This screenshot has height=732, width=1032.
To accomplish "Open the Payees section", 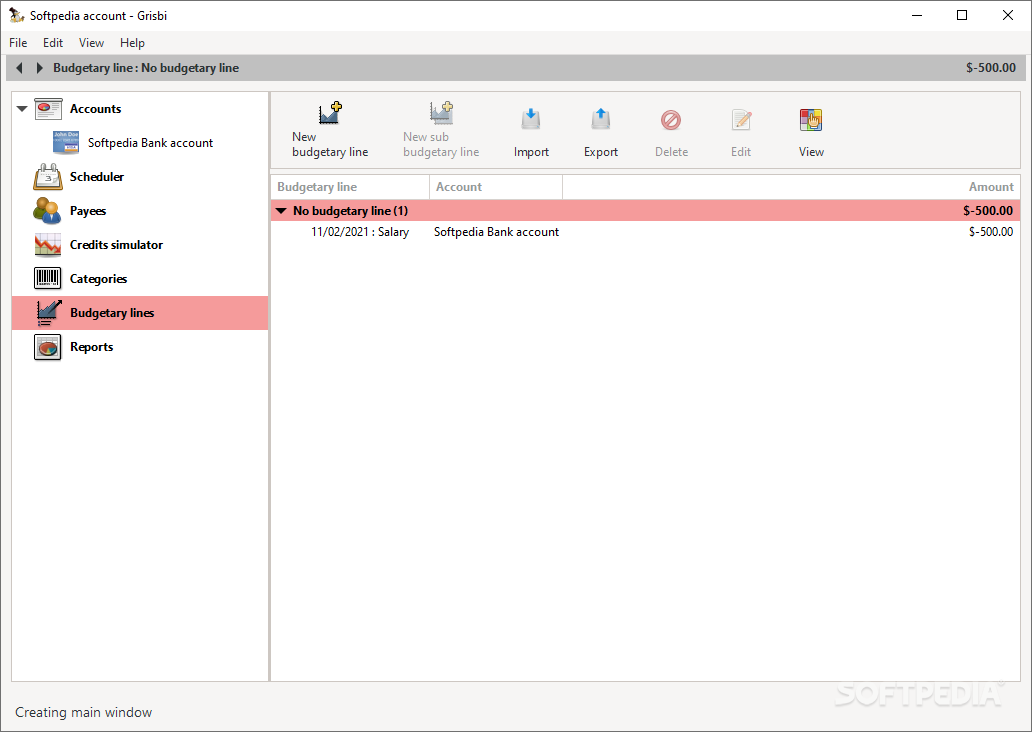I will [x=88, y=211].
